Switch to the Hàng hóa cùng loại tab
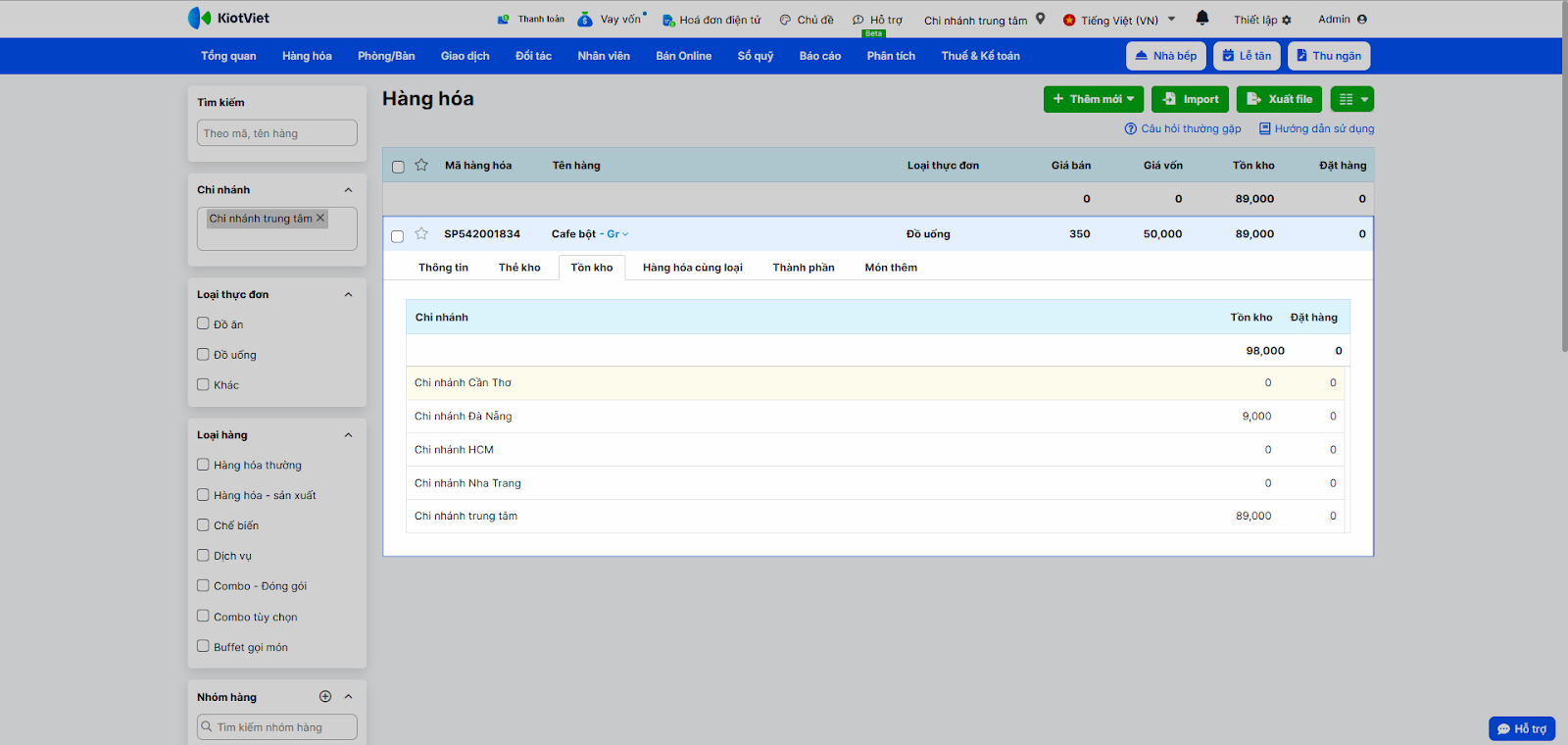 tap(693, 268)
